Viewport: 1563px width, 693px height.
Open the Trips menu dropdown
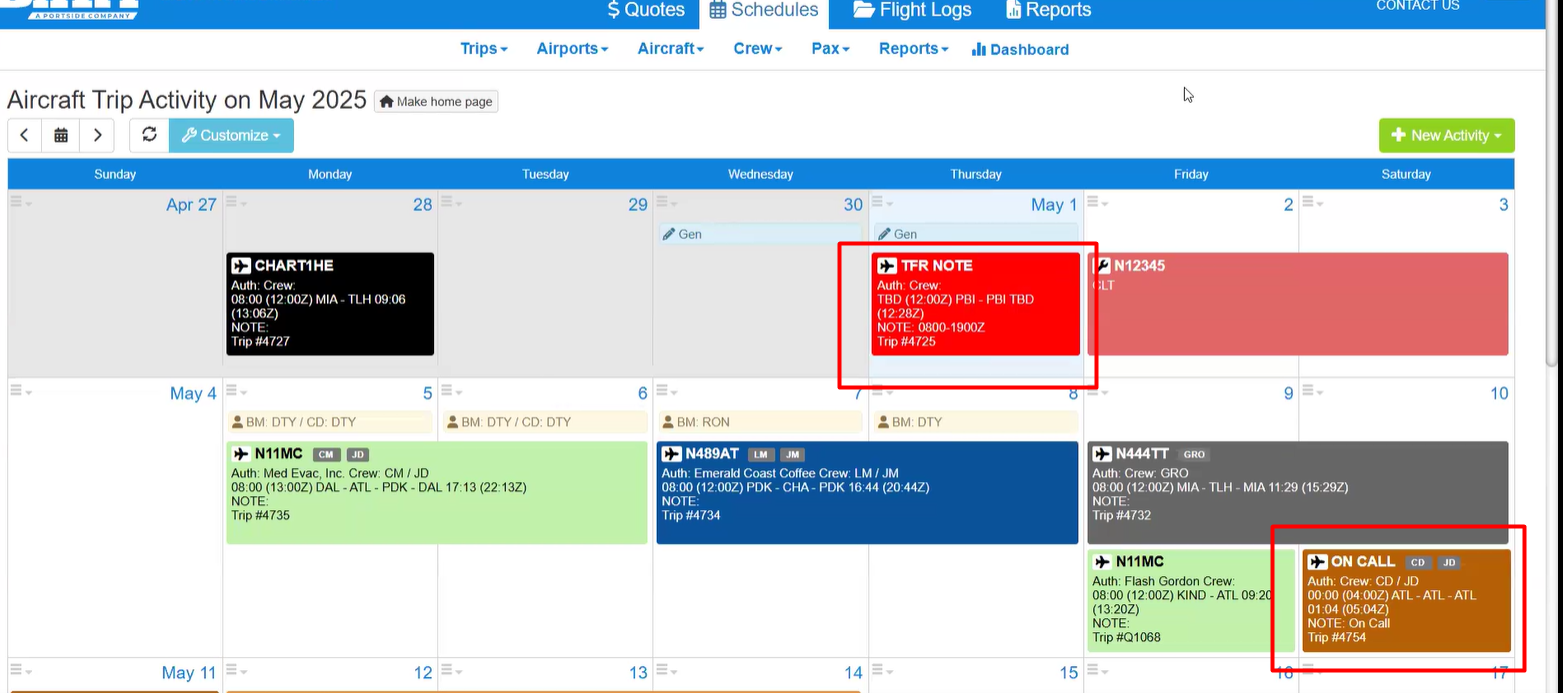[484, 49]
